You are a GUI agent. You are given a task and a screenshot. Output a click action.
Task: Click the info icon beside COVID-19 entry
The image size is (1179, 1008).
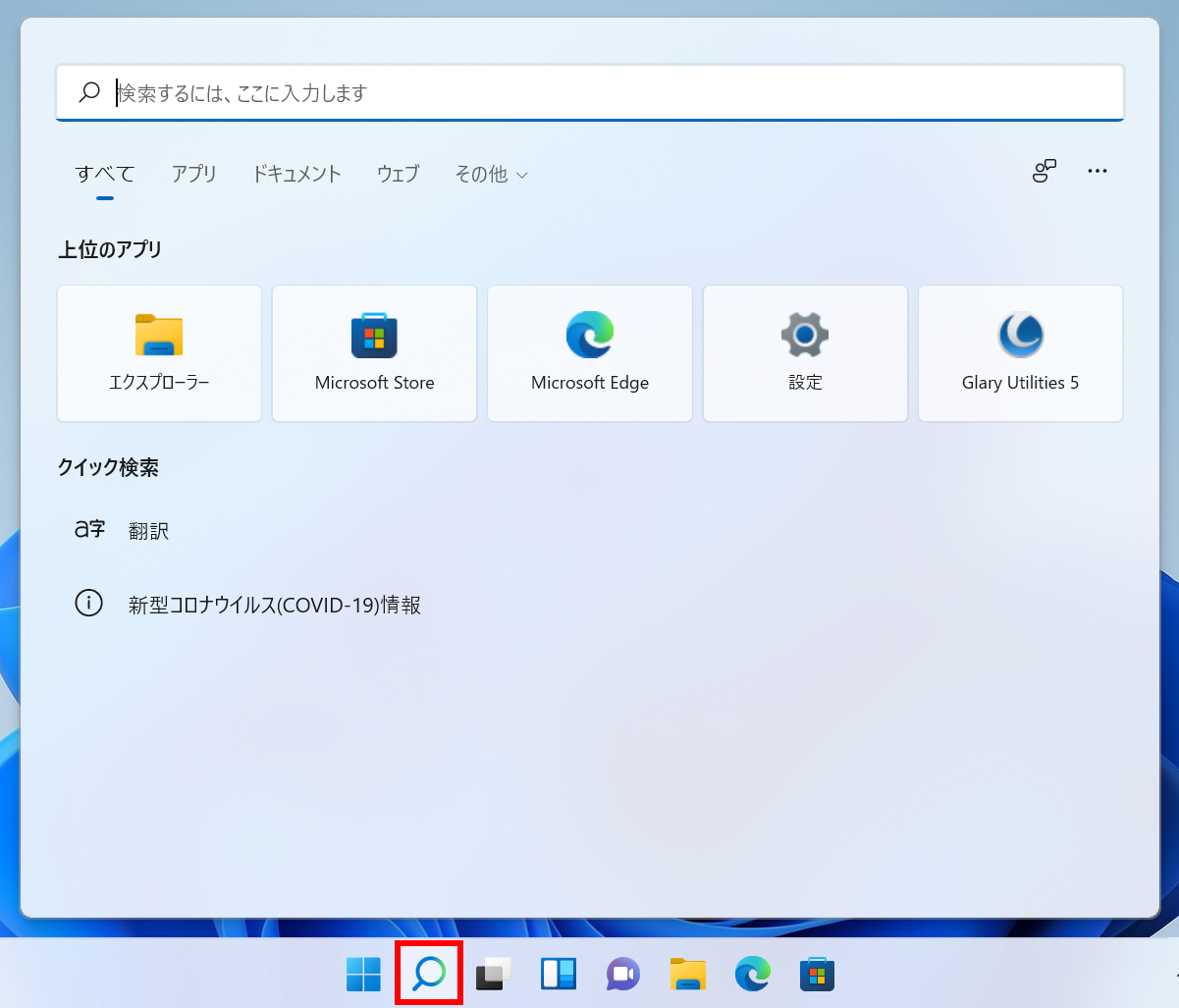point(88,603)
